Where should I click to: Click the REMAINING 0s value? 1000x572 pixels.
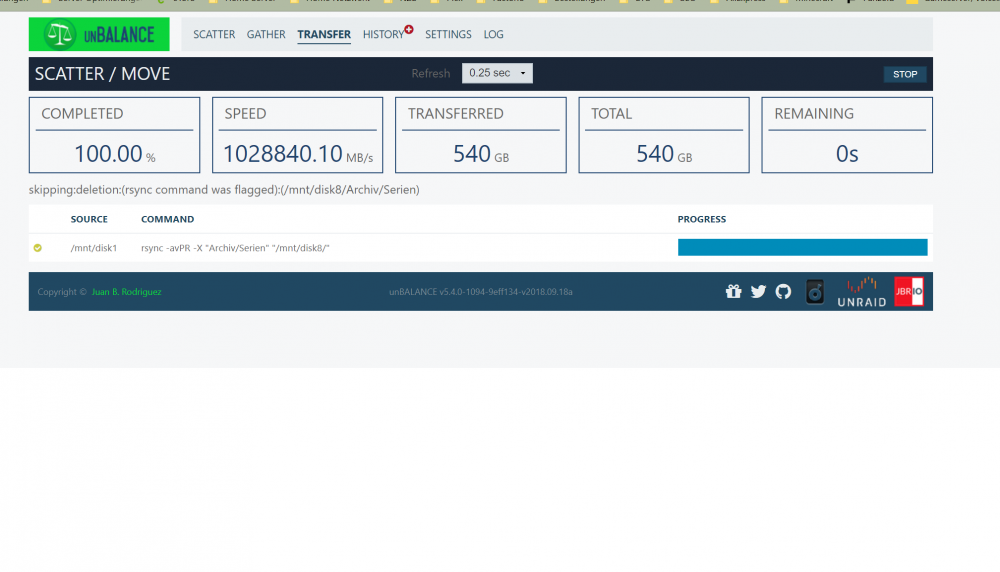click(847, 154)
